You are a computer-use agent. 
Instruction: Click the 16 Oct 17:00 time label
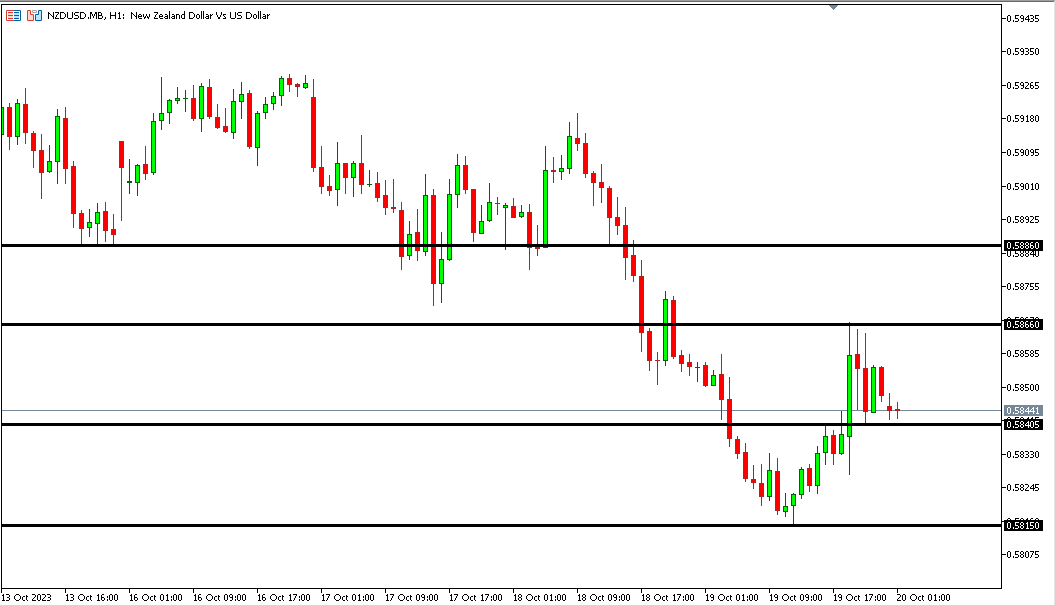(284, 598)
